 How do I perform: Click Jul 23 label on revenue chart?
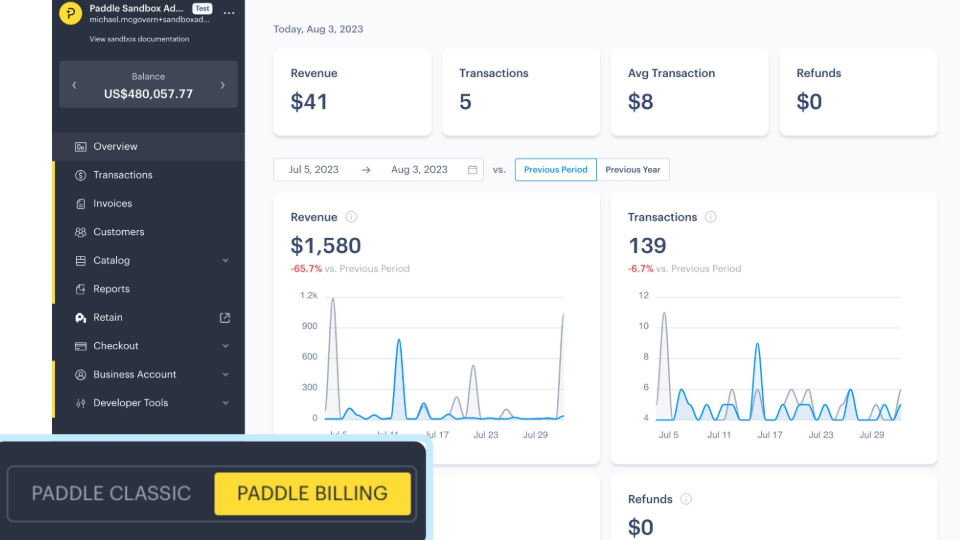coord(486,435)
